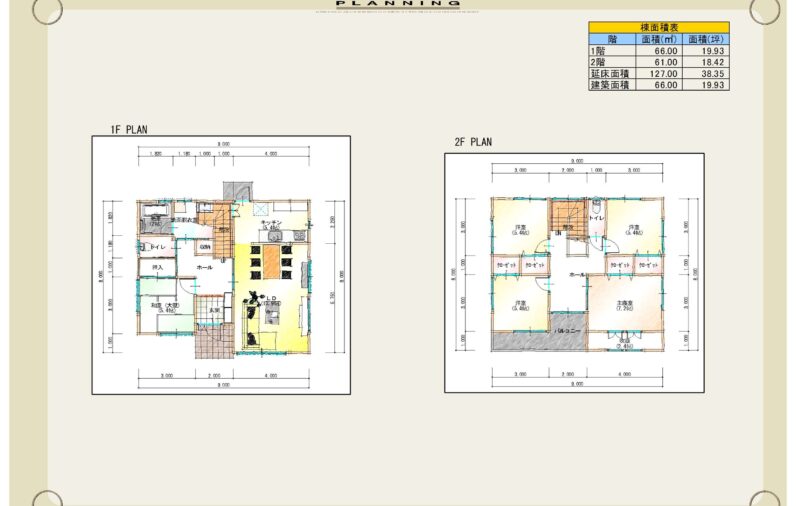Click the LD room label
This screenshot has width=796, height=506.
point(272,298)
